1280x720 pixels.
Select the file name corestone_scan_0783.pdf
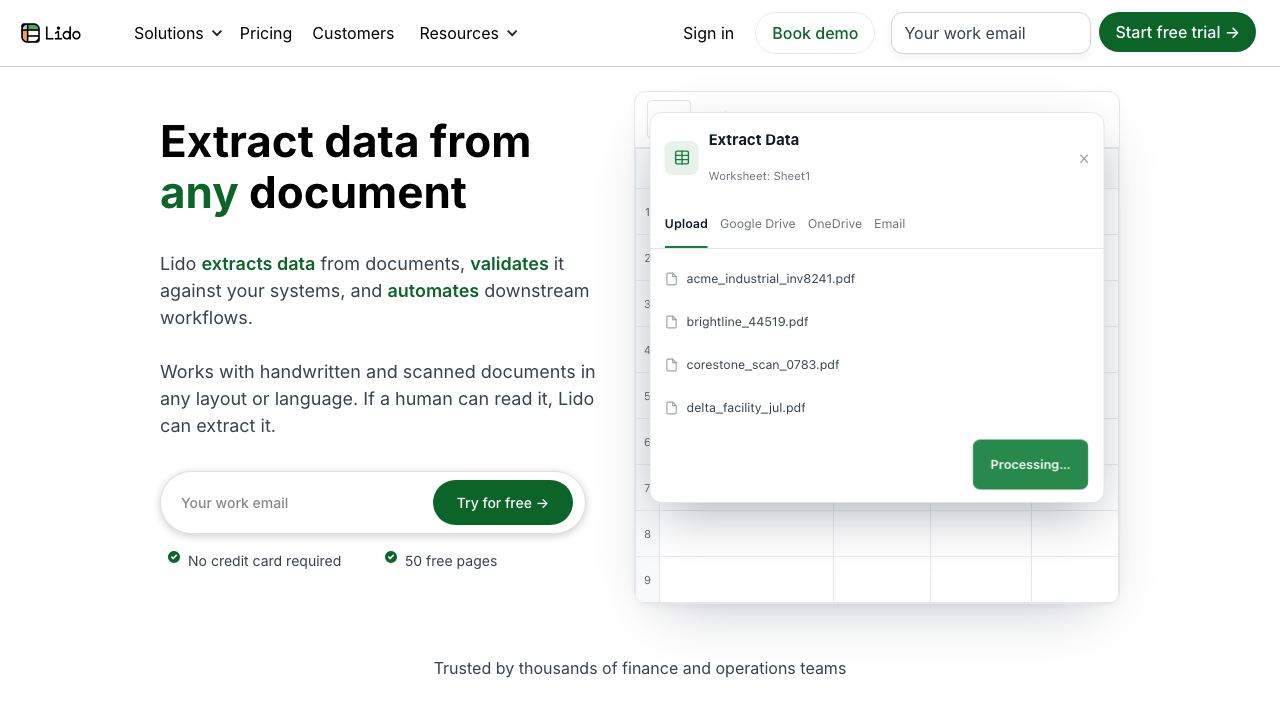[x=763, y=365]
